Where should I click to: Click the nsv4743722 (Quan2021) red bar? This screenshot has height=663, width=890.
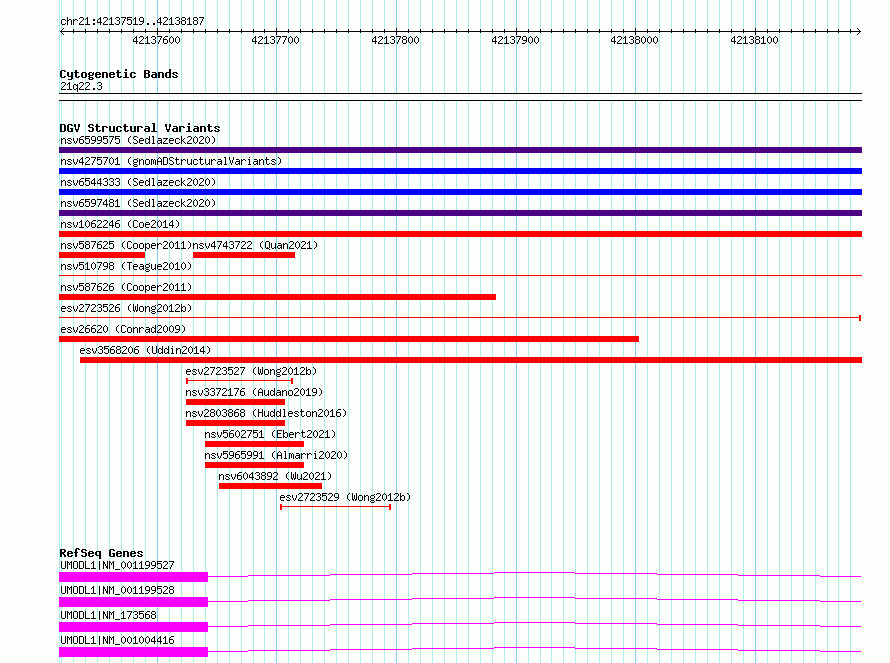[x=244, y=255]
